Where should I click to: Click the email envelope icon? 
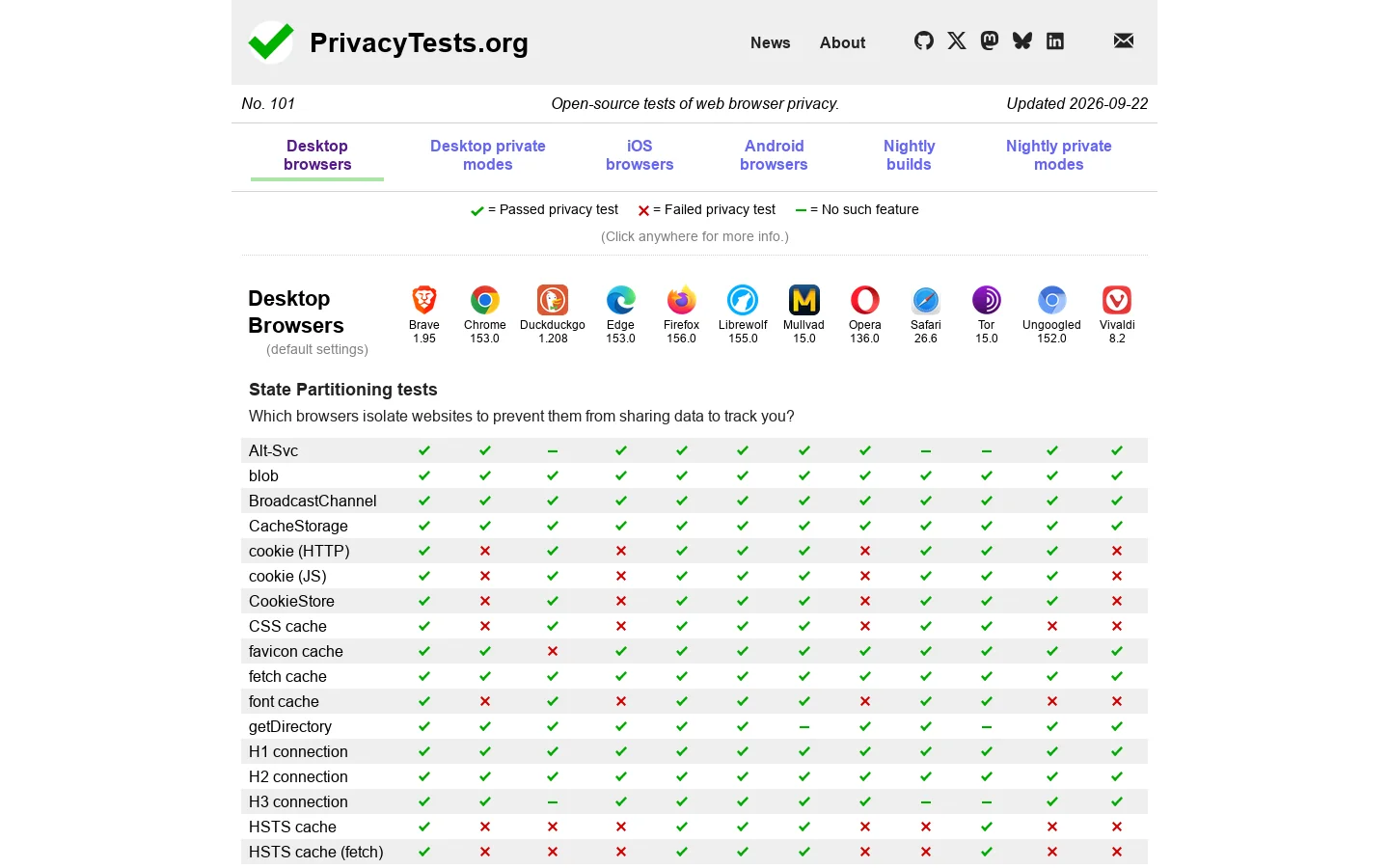pyautogui.click(x=1124, y=41)
